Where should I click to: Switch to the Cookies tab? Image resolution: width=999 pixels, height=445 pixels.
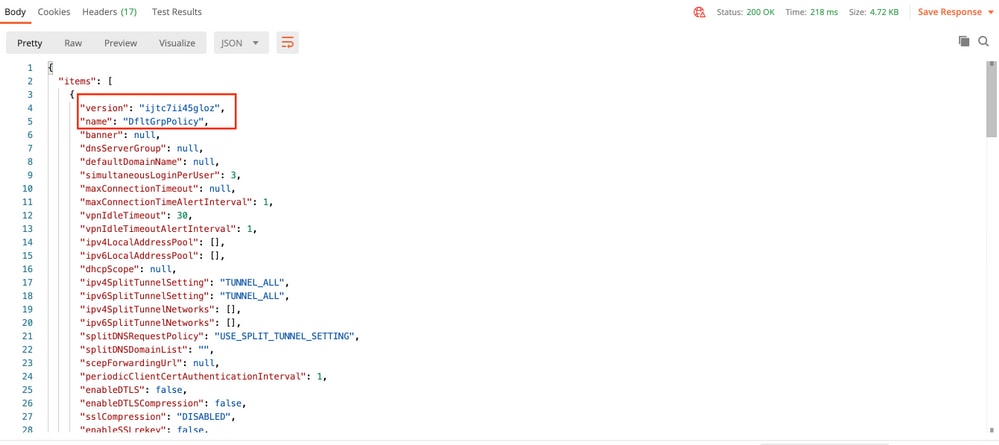(x=54, y=12)
